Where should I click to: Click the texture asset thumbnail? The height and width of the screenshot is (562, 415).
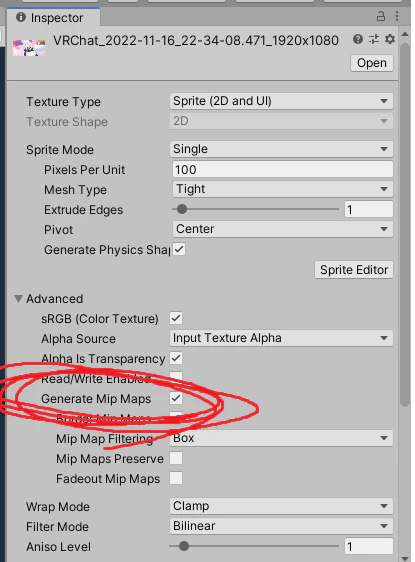coord(29,48)
